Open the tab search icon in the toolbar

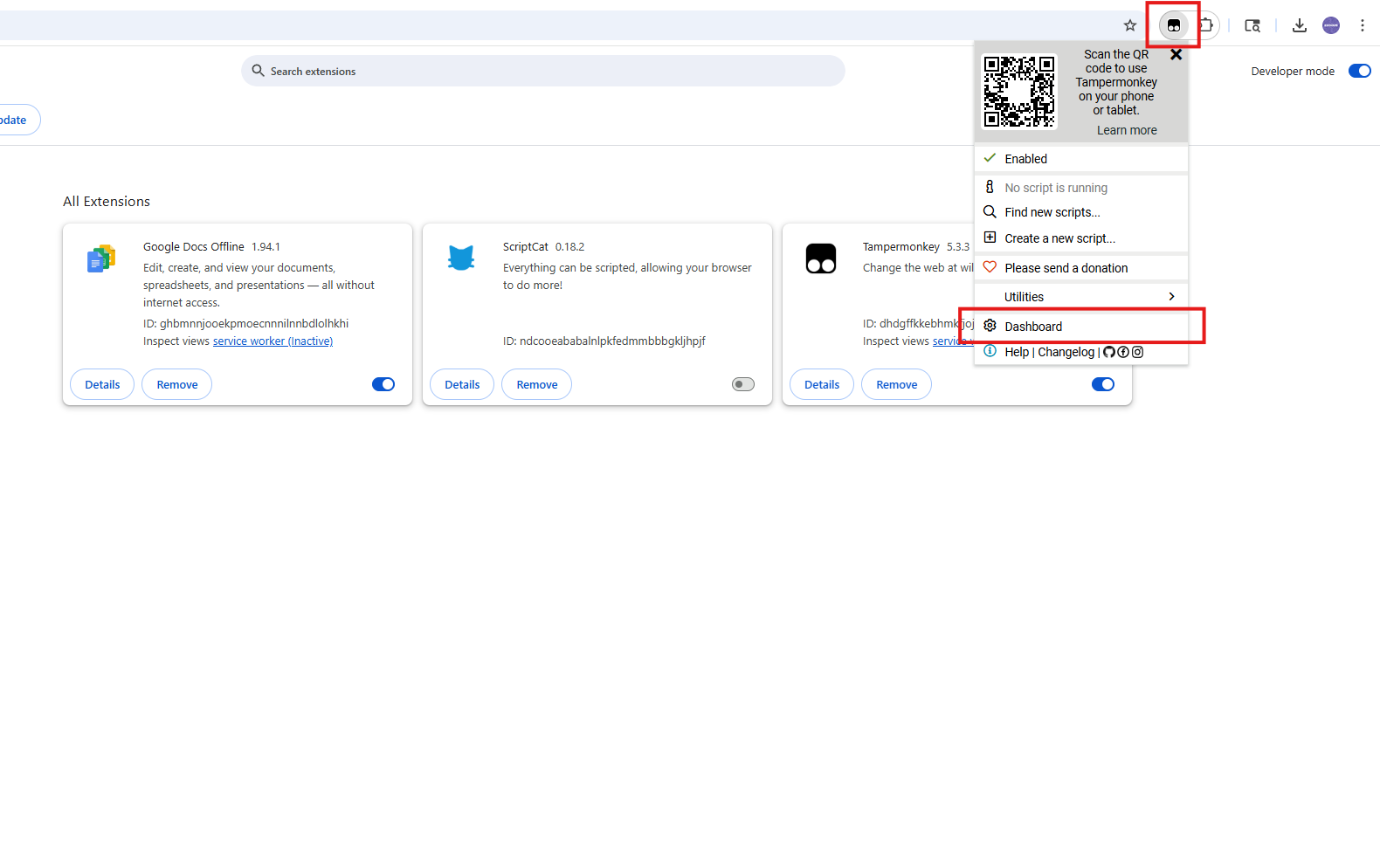point(1252,25)
